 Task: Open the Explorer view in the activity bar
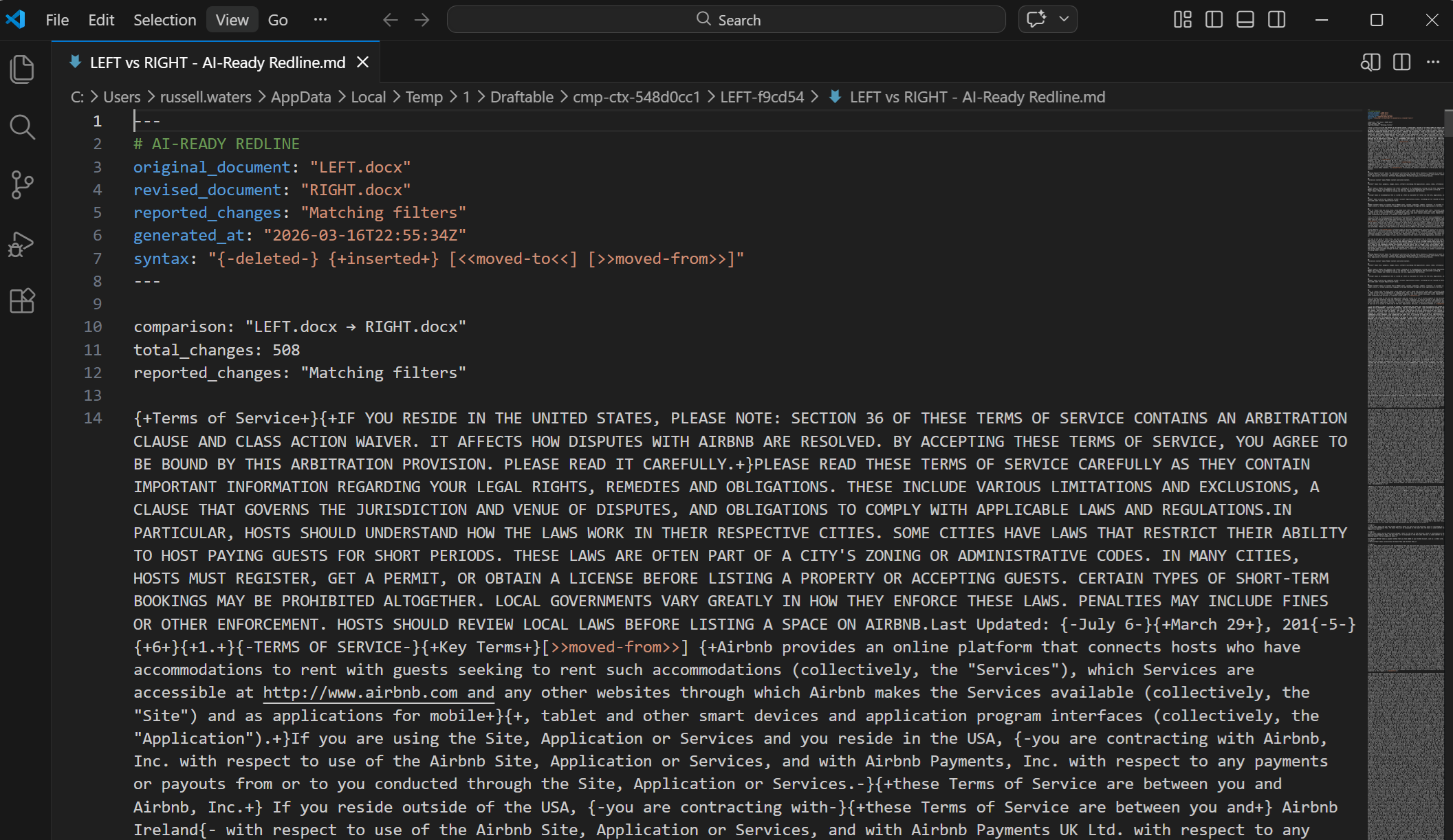click(x=23, y=69)
